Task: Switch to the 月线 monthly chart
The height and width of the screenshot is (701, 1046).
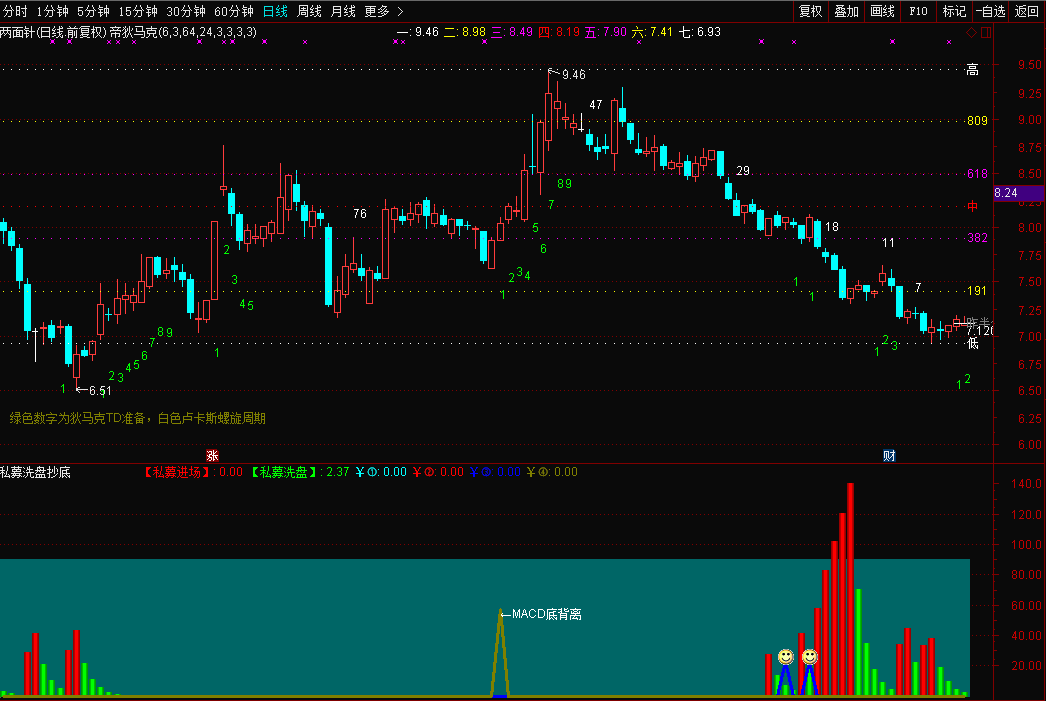Action: [x=344, y=11]
